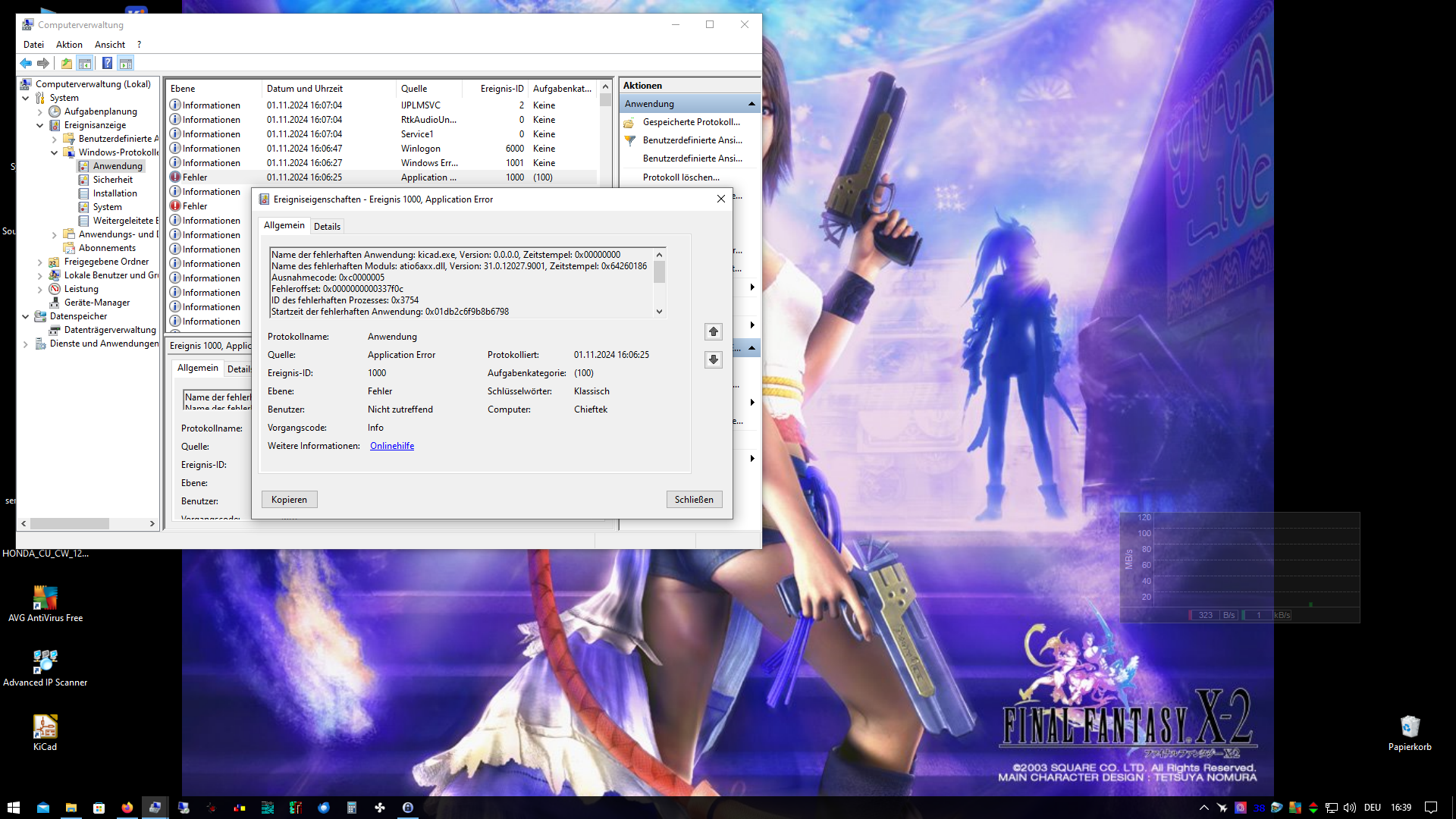
Task: Open the Aktion menu
Action: click(69, 45)
